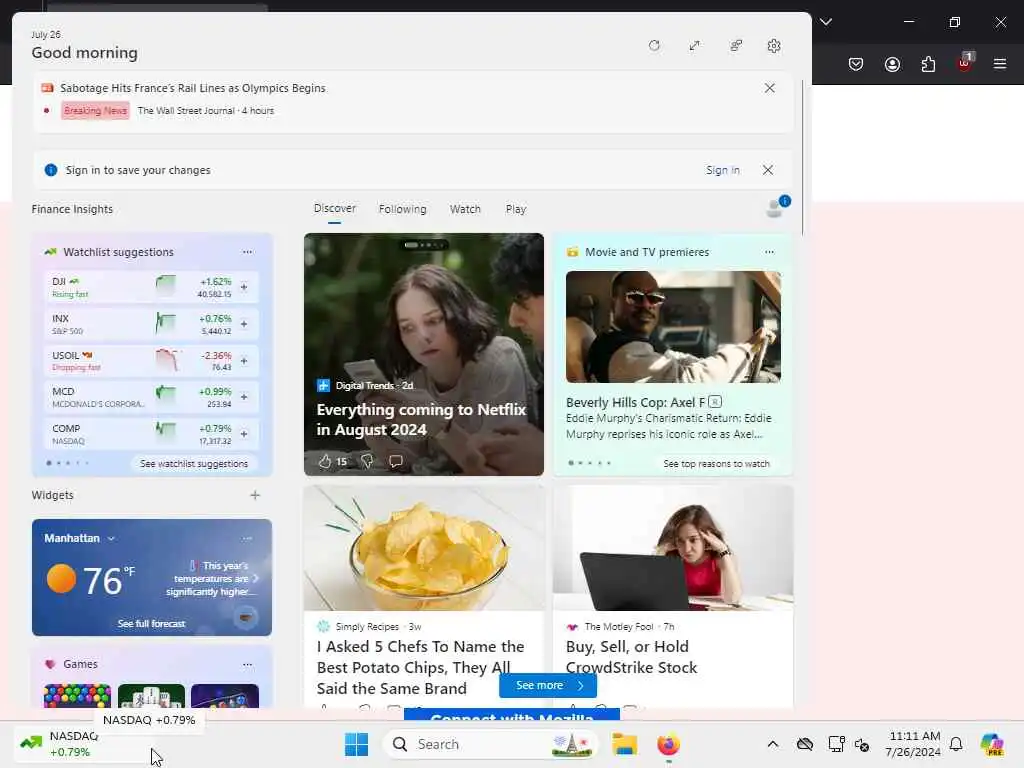Select the USOIL stock row

152,360
